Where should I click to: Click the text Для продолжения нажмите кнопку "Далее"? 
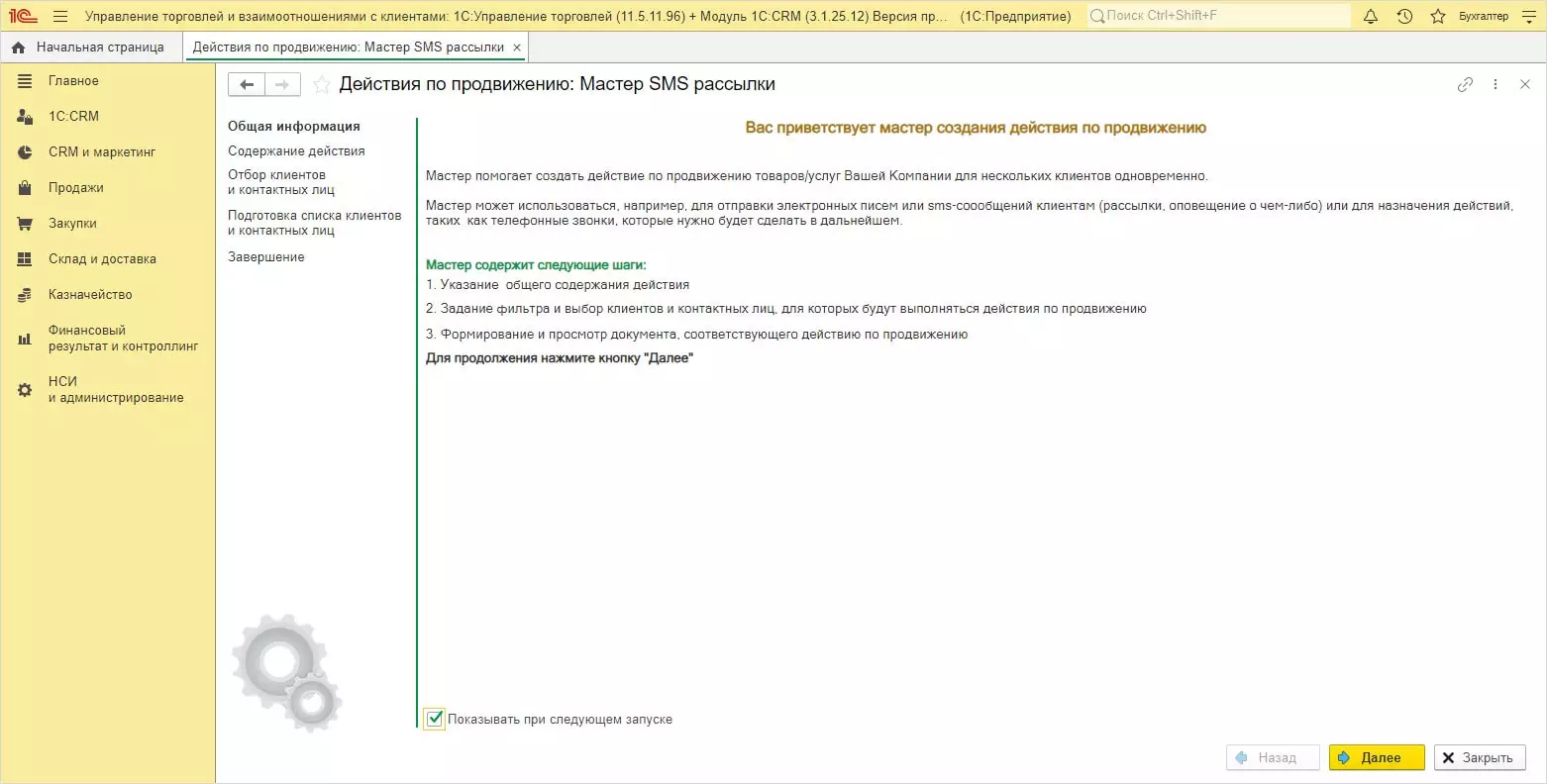pyautogui.click(x=560, y=358)
